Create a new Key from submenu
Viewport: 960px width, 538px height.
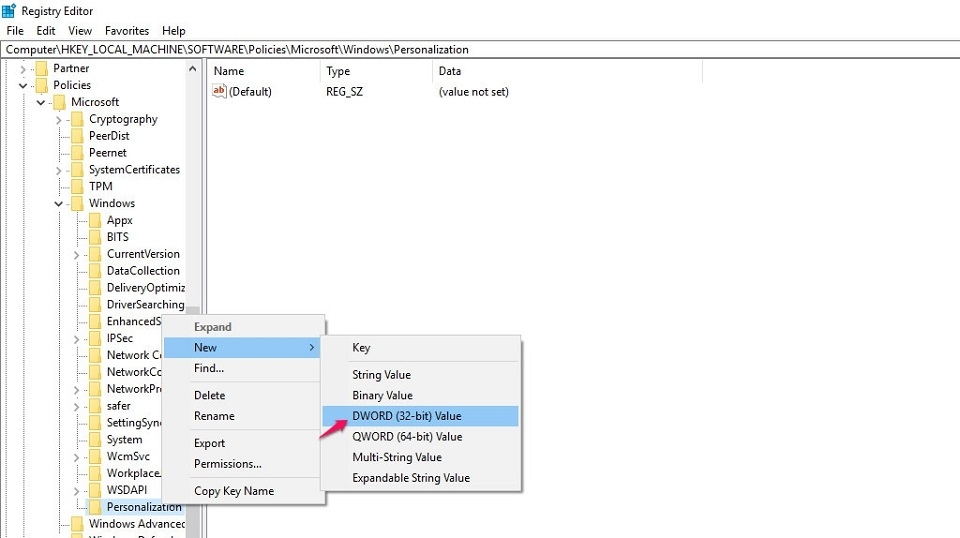click(421, 348)
